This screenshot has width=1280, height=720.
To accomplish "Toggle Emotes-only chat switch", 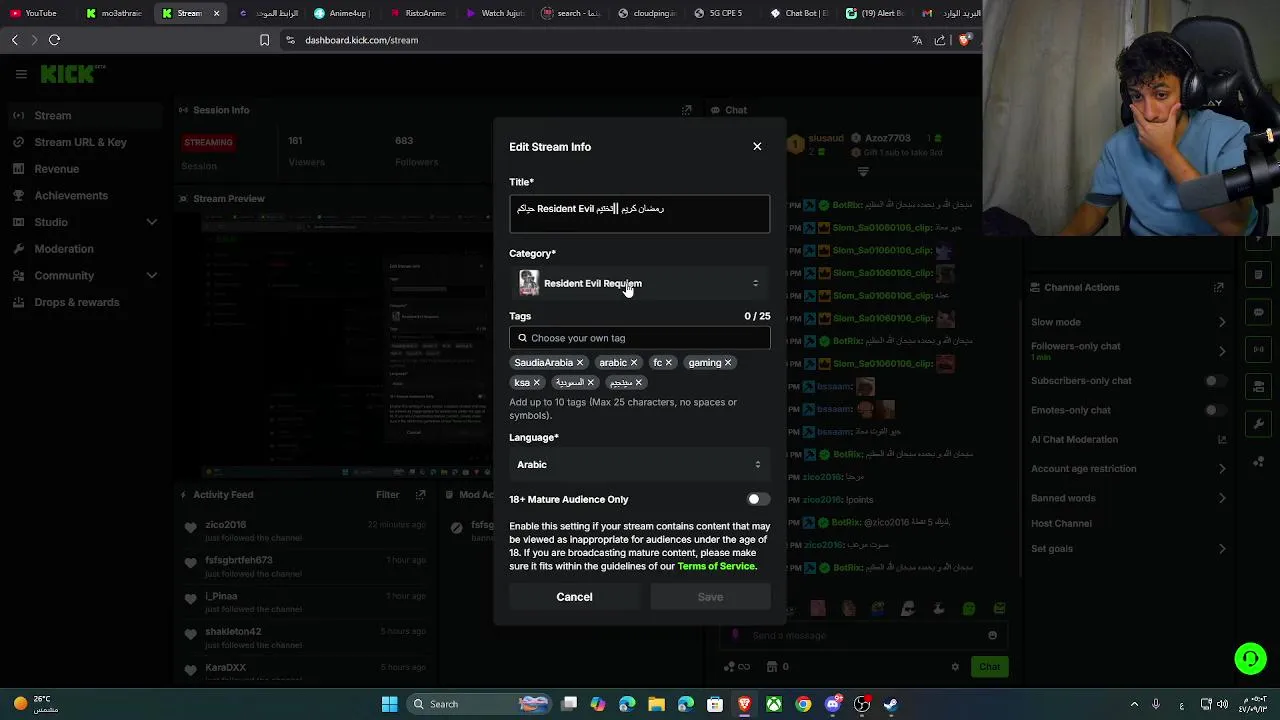I will [x=1215, y=410].
